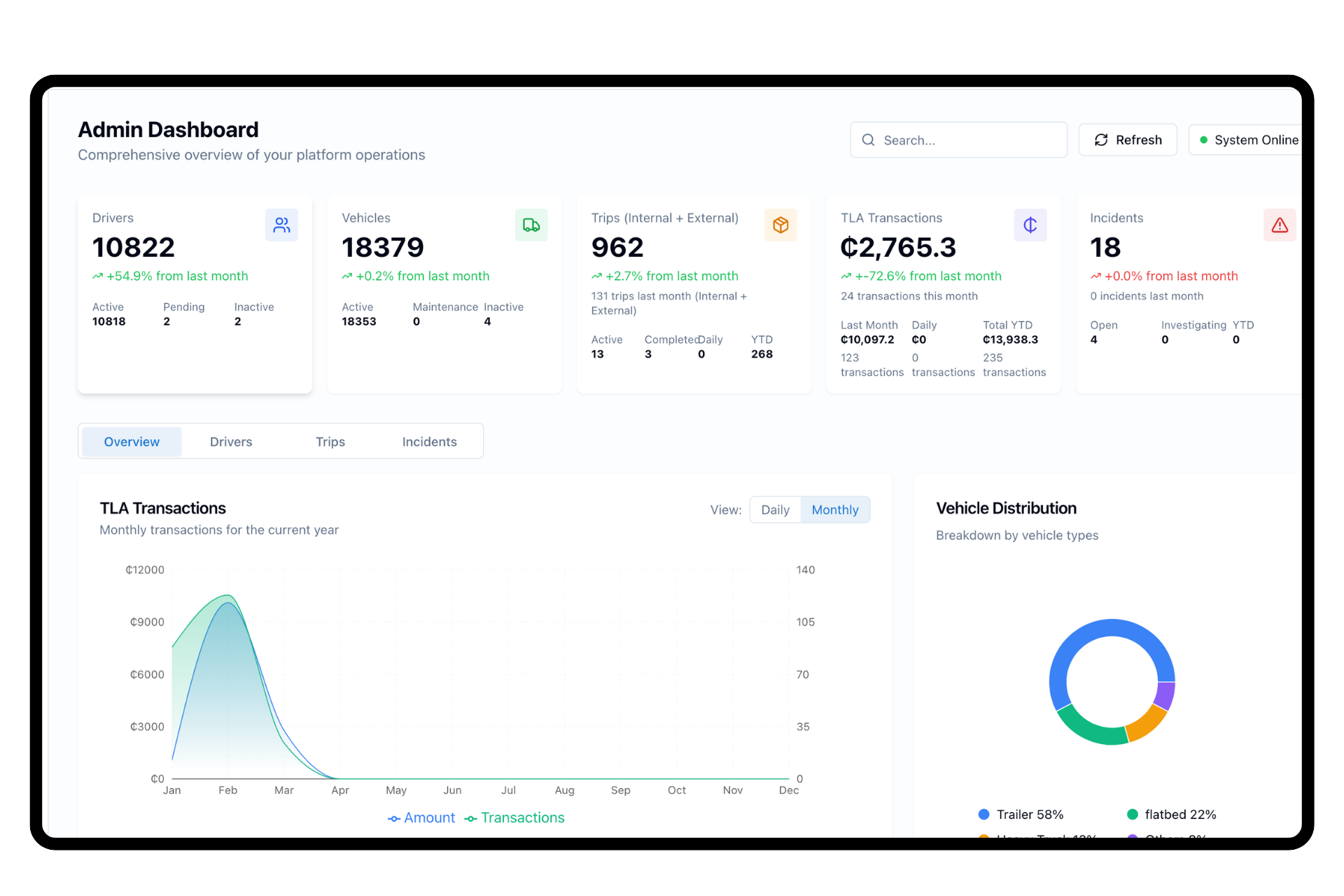Click the Trips package icon

tap(780, 225)
